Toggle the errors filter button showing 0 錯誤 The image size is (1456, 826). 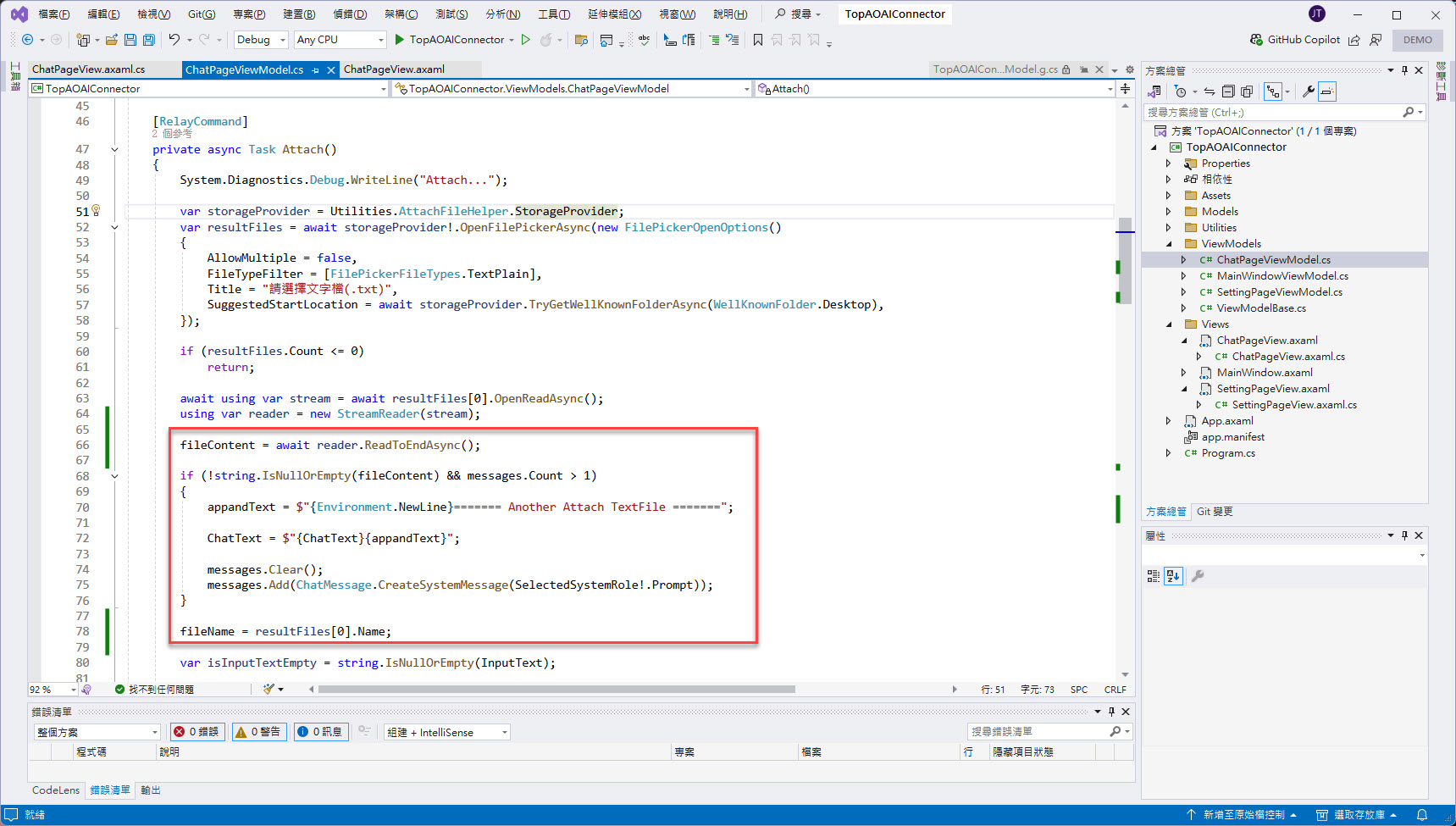197,732
